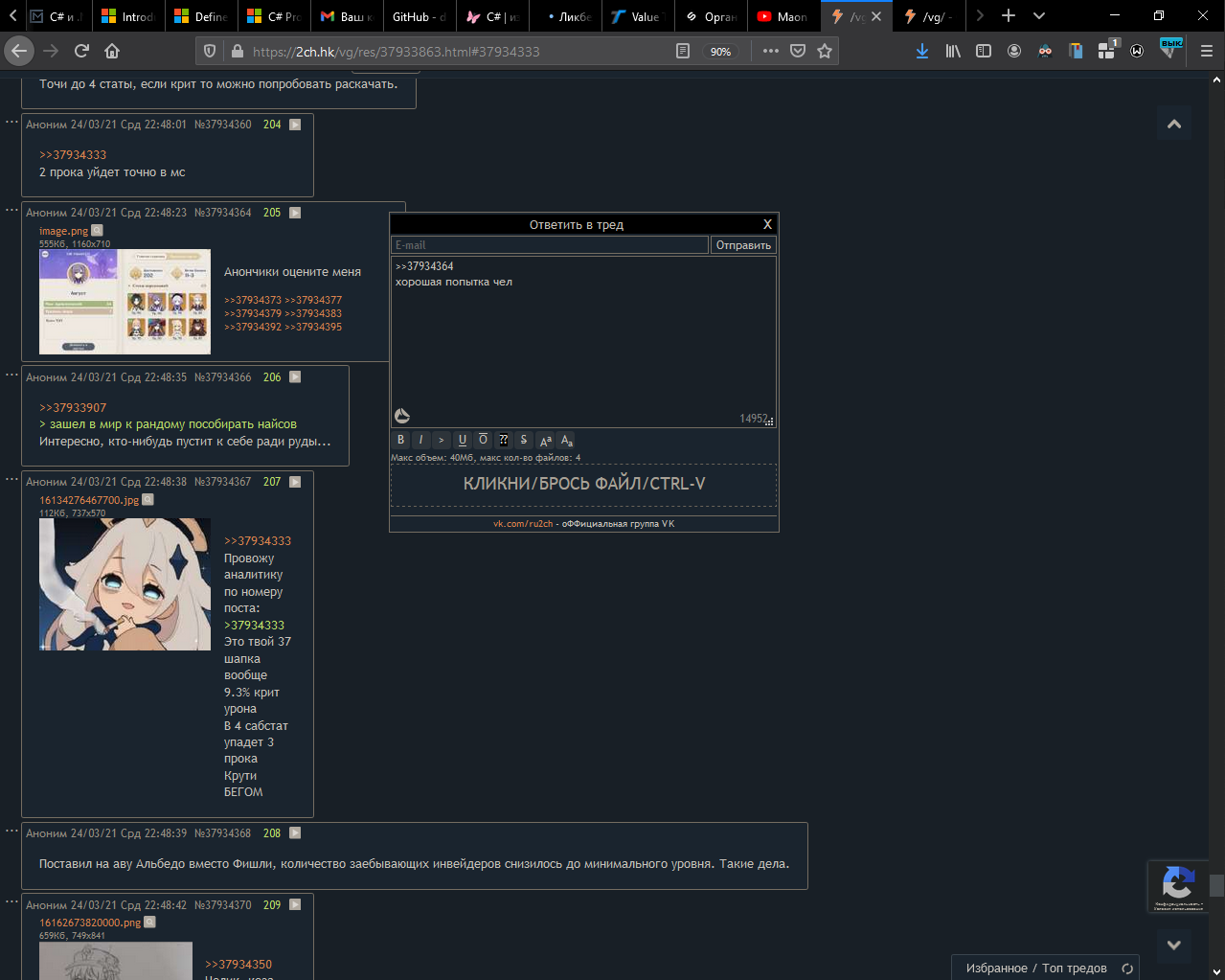Apply spoiler formatting button
This screenshot has width=1225, height=980.
coord(503,440)
